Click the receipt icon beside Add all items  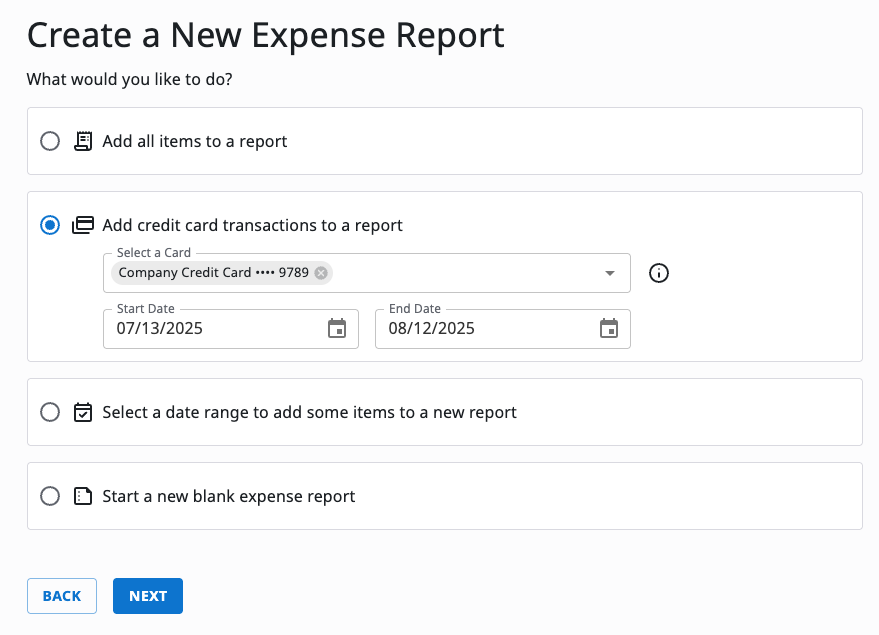(83, 141)
